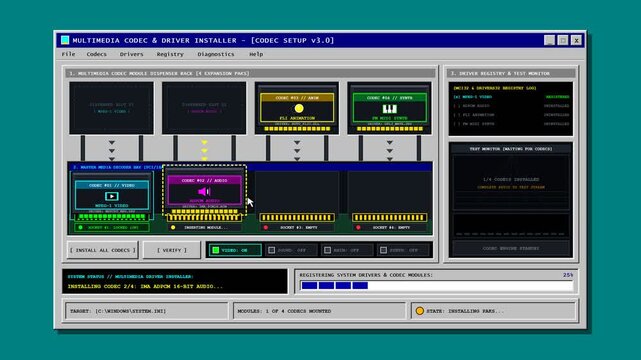
Task: Enable the ANIM: OFF checkbox
Action: point(327,250)
